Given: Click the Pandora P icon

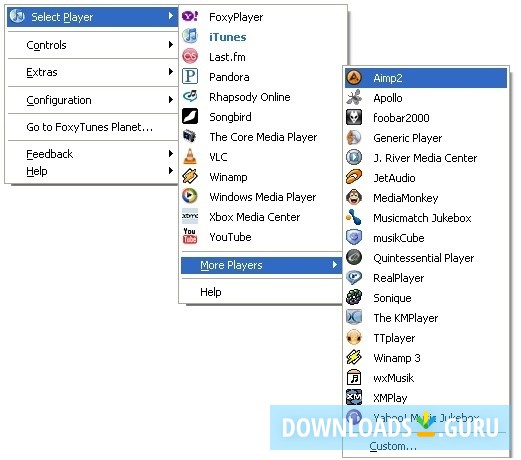Looking at the screenshot, I should tap(190, 76).
